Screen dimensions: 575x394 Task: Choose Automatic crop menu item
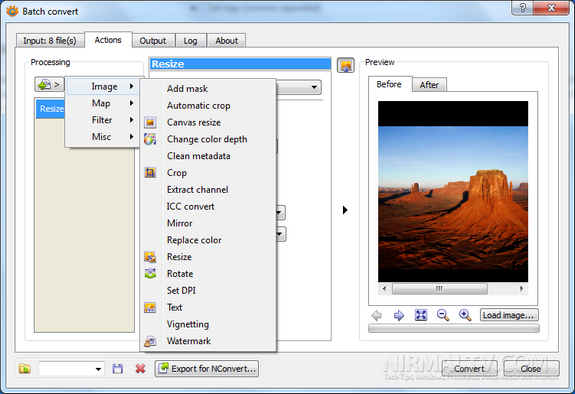pos(208,106)
